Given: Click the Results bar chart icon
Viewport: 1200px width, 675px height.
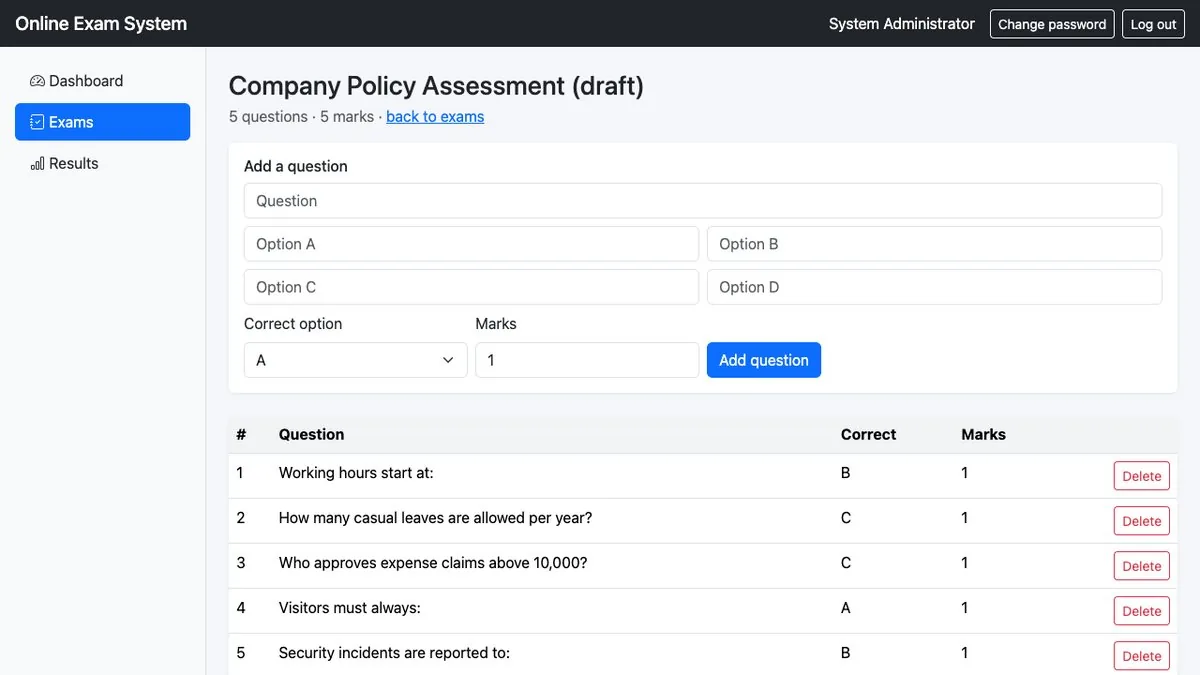Looking at the screenshot, I should point(38,163).
